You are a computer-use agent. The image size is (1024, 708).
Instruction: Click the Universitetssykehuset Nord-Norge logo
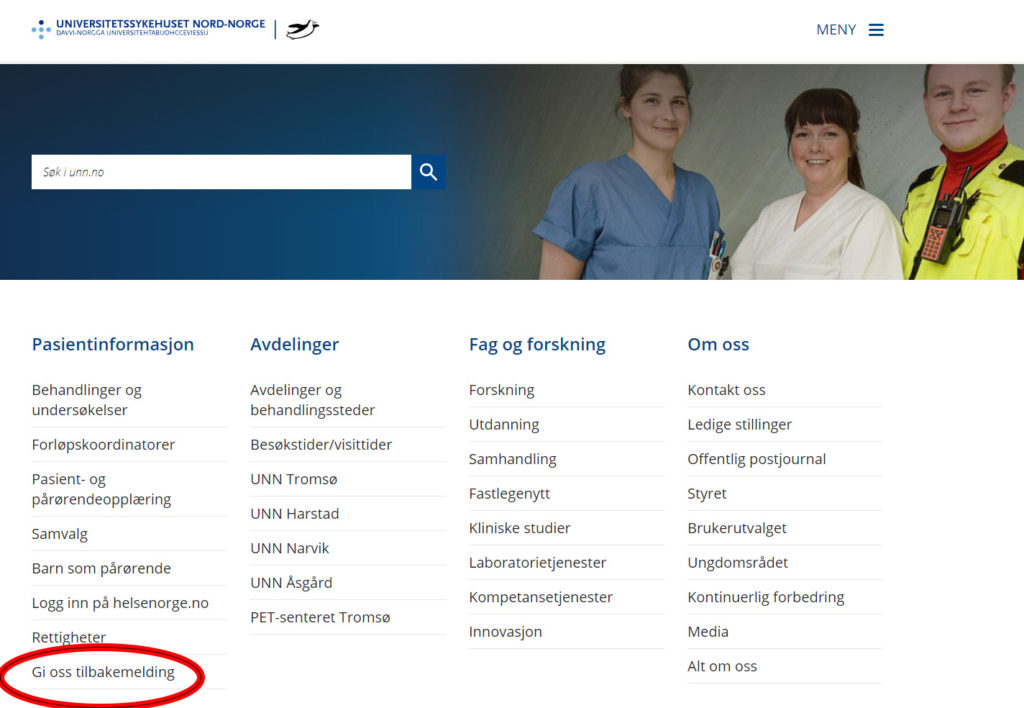[x=148, y=28]
